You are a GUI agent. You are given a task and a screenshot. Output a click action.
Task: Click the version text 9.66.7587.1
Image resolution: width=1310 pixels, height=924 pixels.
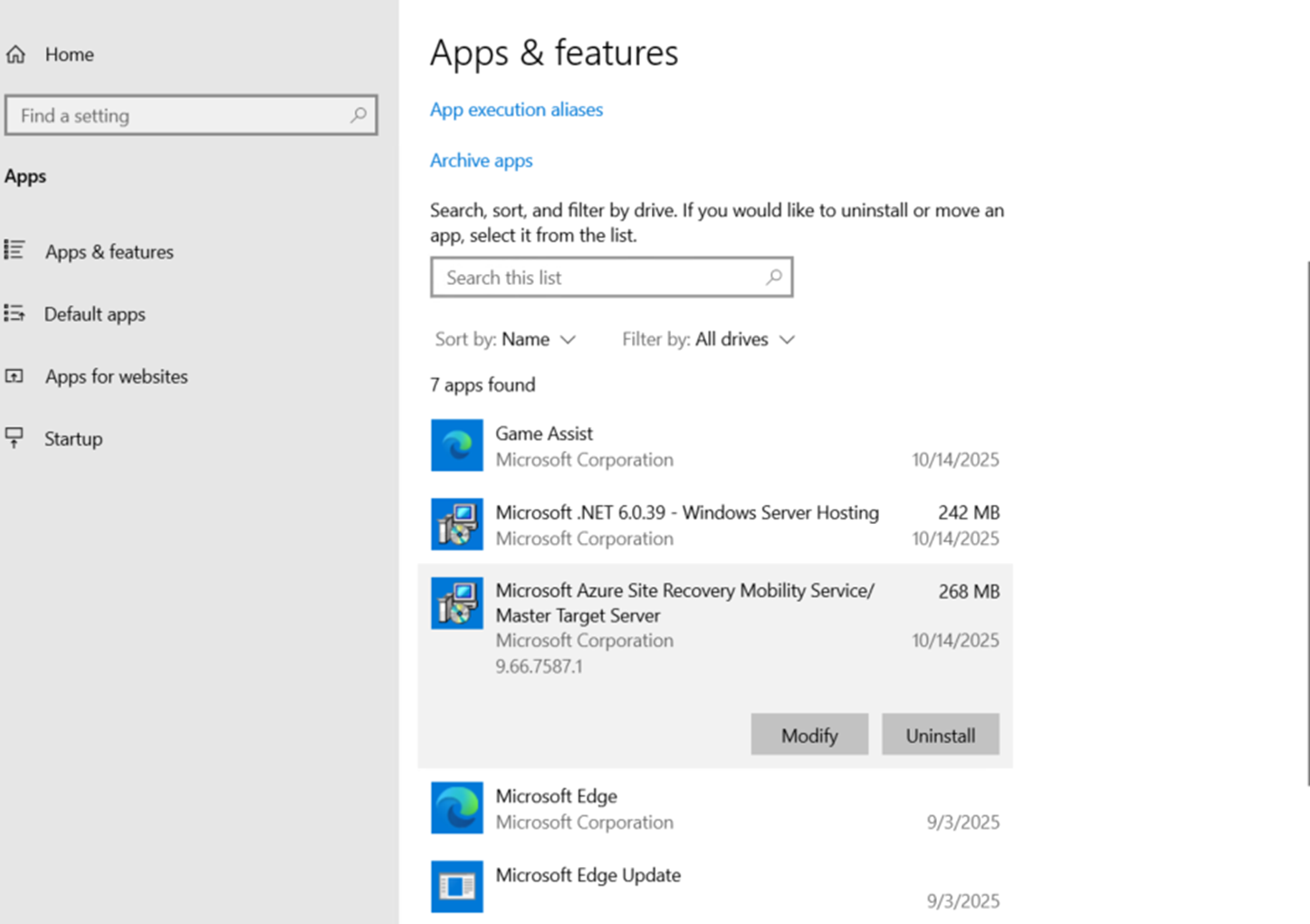coord(539,667)
